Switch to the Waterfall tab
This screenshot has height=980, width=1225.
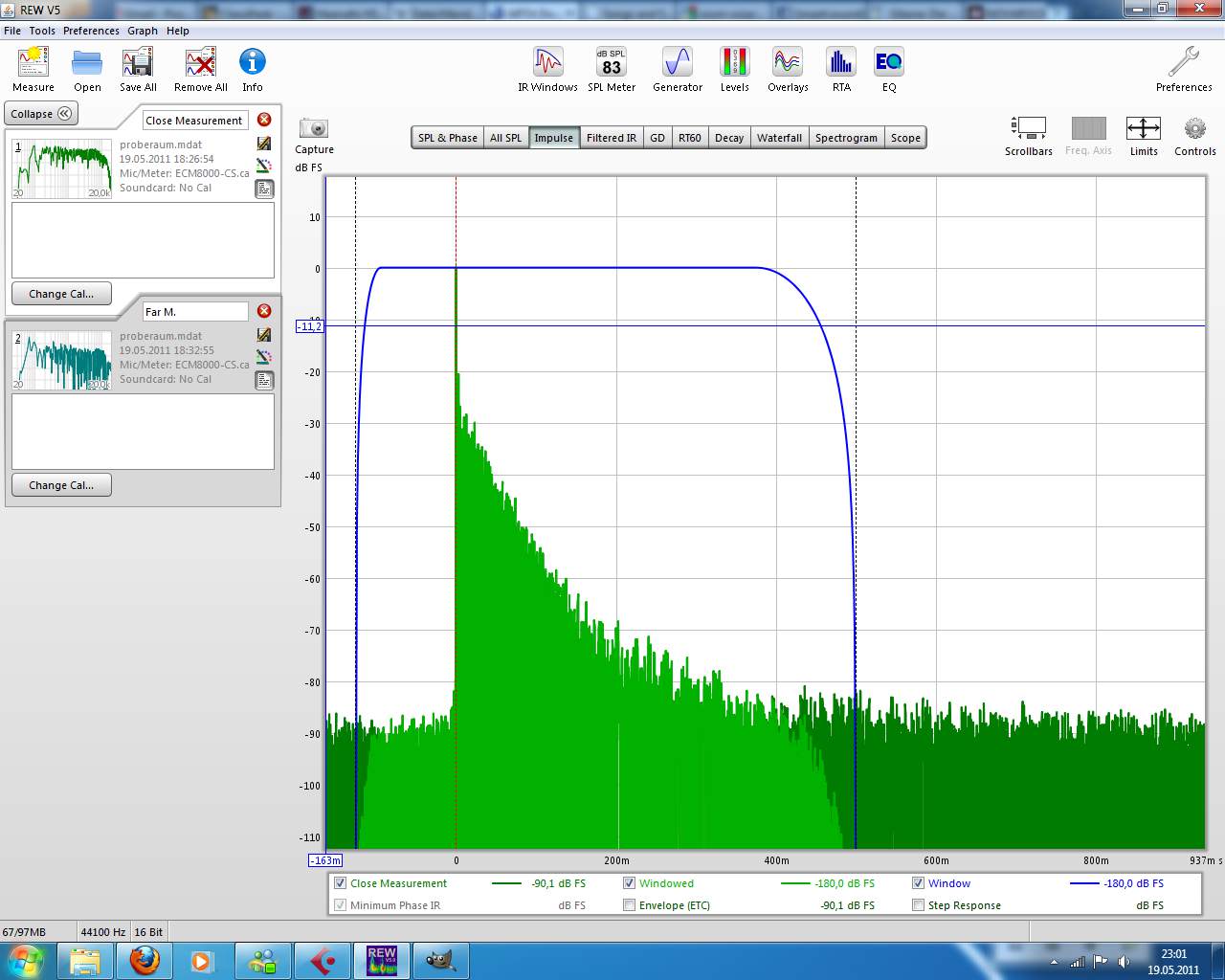pos(779,138)
